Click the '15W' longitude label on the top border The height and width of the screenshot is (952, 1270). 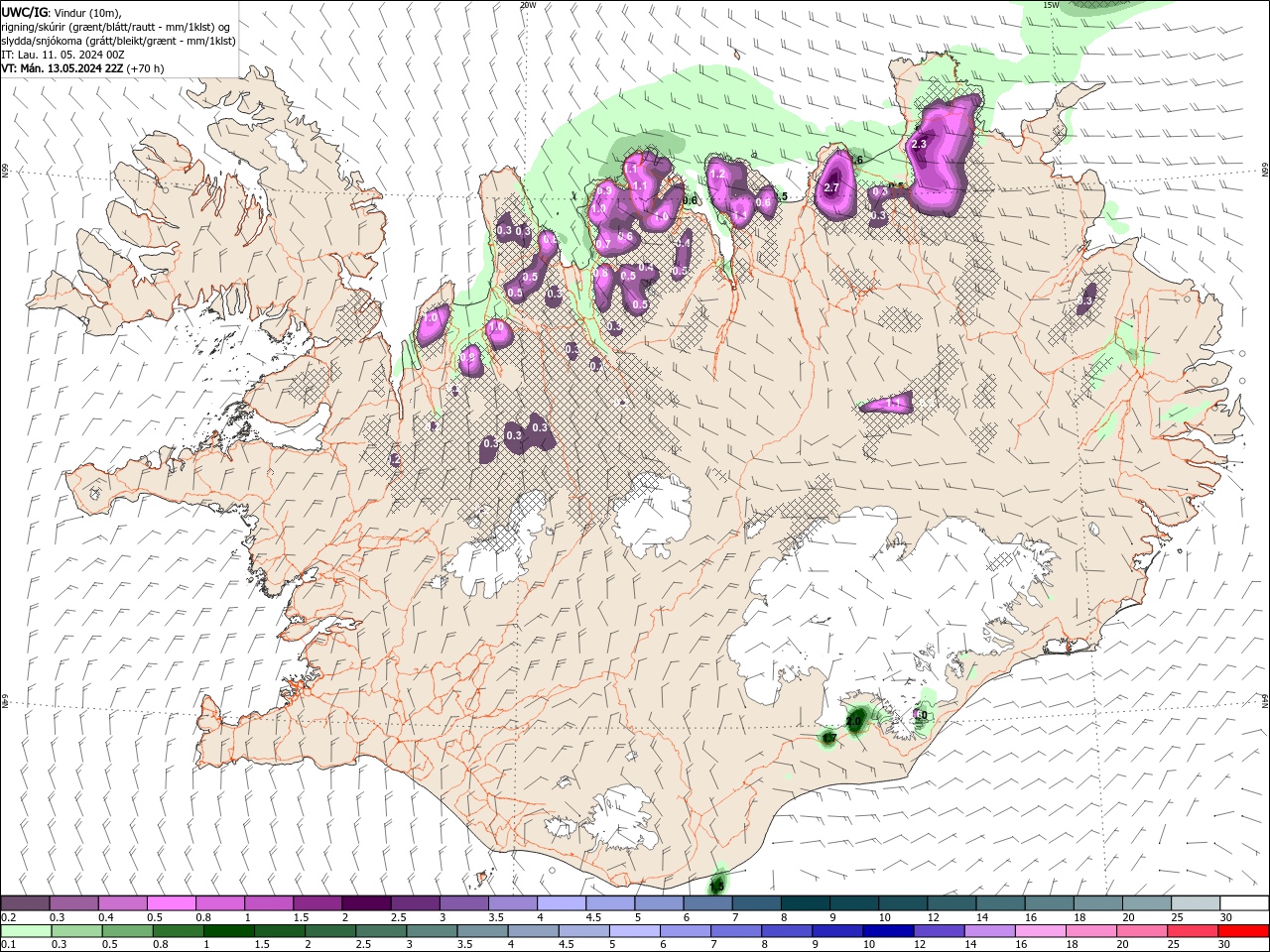pyautogui.click(x=1052, y=5)
